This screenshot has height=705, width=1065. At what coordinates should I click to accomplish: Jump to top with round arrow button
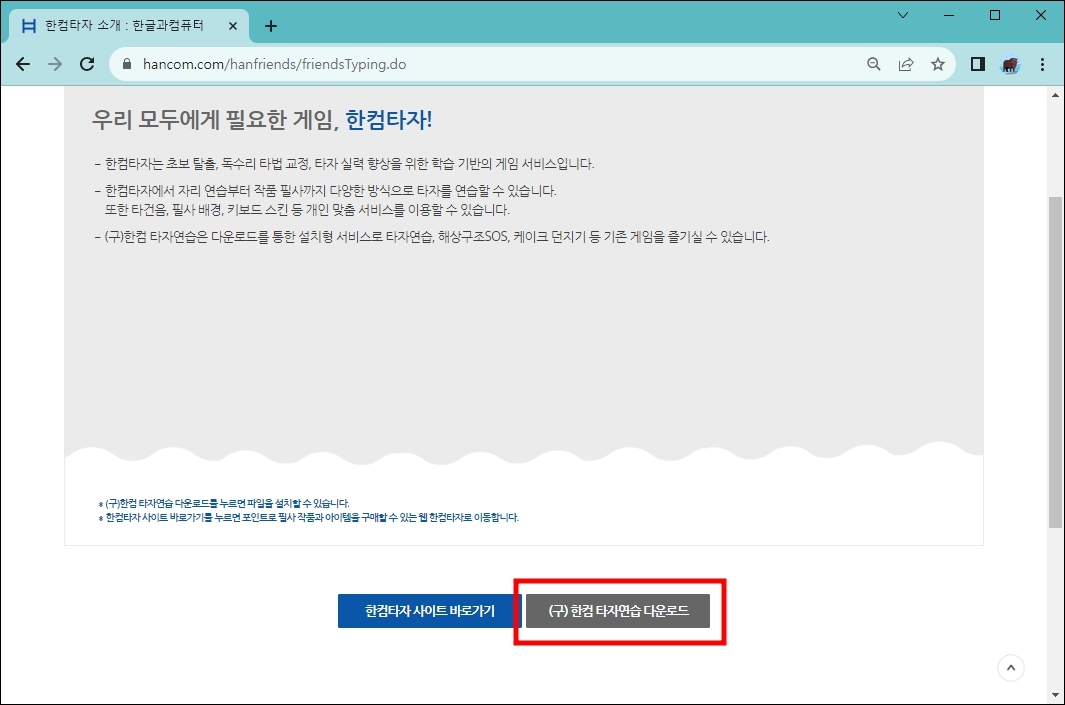coord(1011,668)
